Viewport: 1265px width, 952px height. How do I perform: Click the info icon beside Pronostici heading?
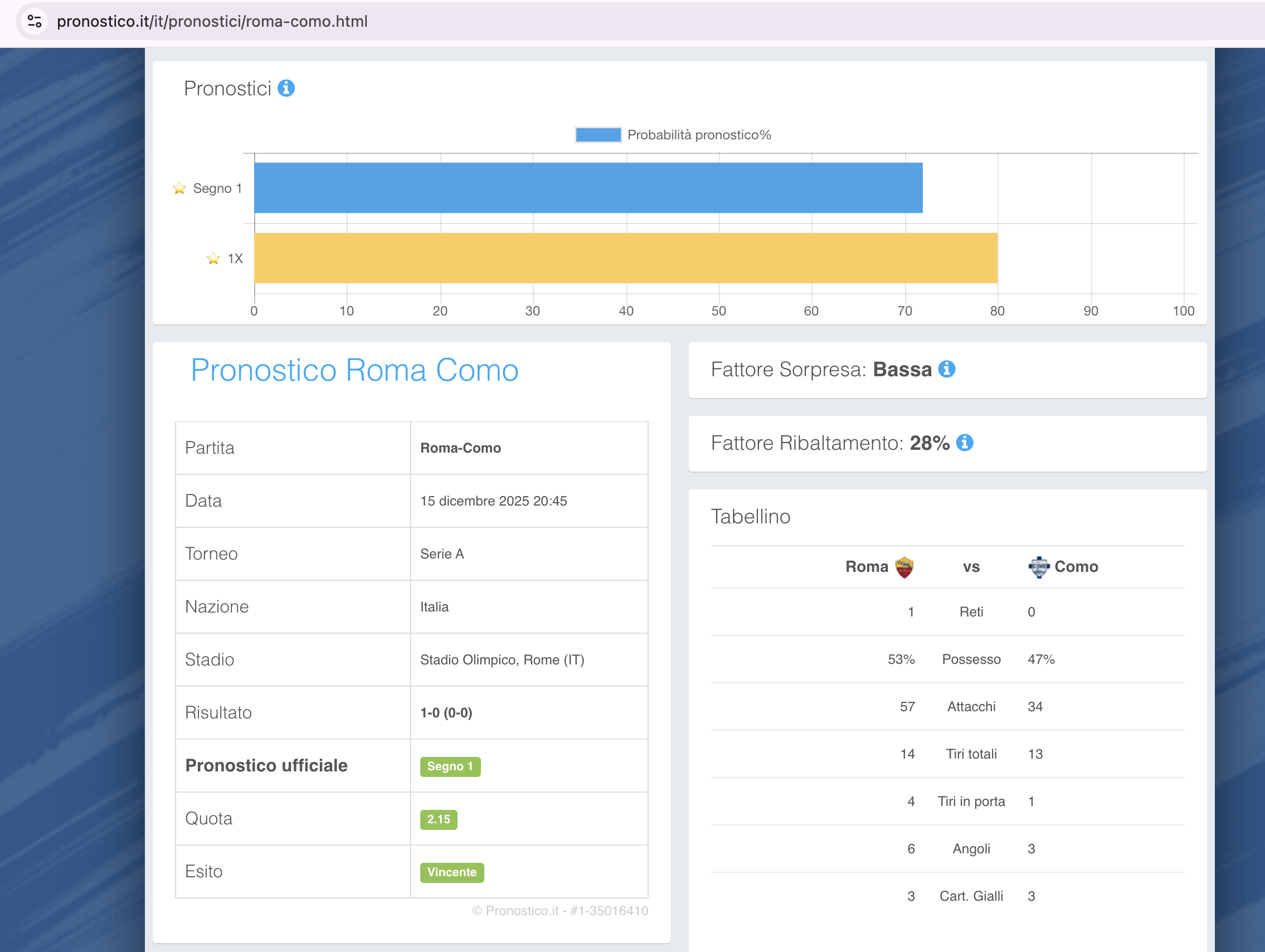(x=286, y=88)
